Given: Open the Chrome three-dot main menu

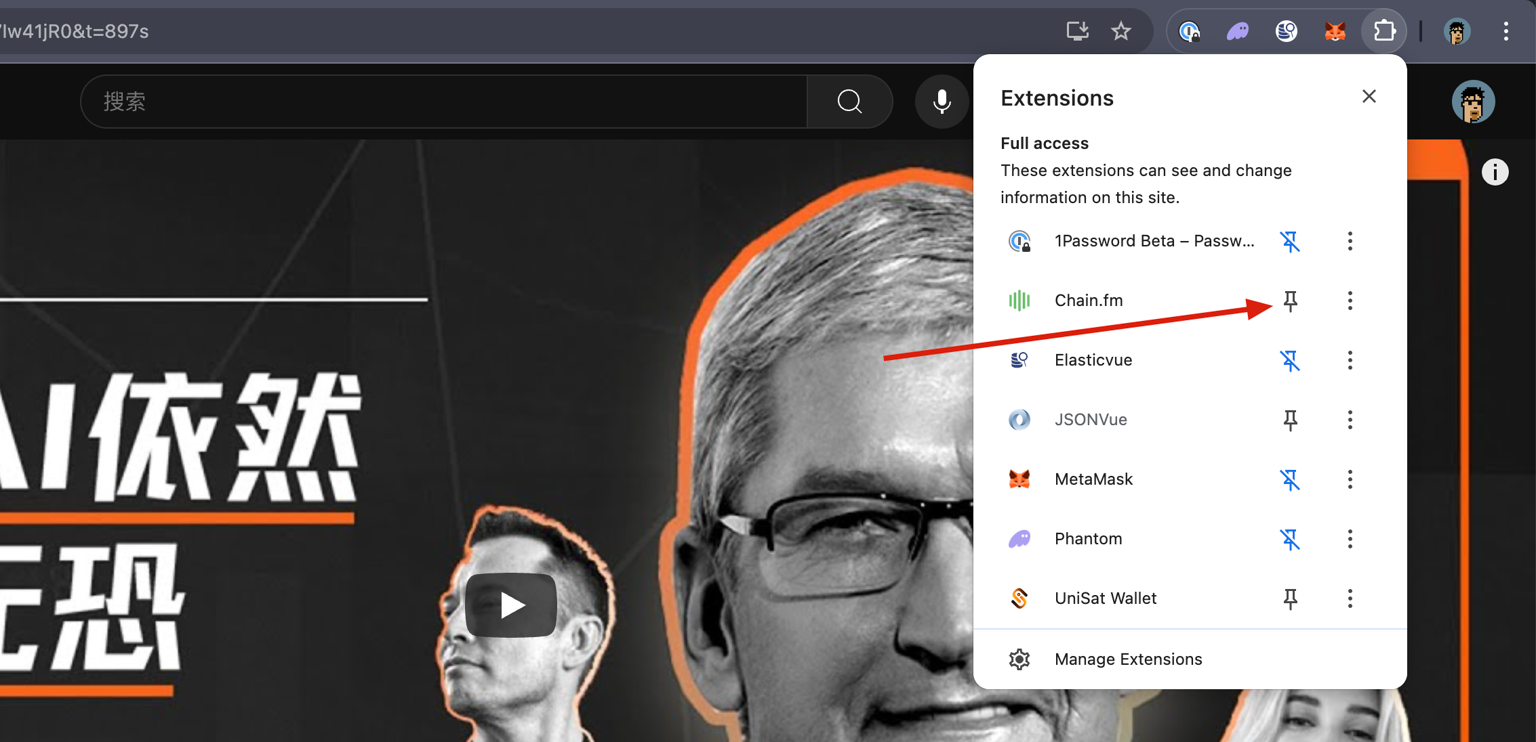Looking at the screenshot, I should (x=1505, y=32).
